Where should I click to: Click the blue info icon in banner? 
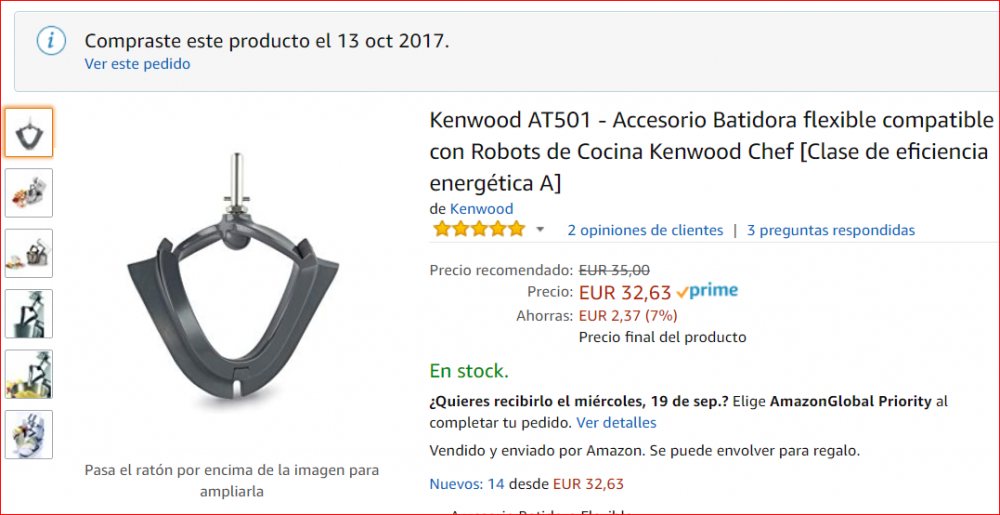tap(51, 42)
